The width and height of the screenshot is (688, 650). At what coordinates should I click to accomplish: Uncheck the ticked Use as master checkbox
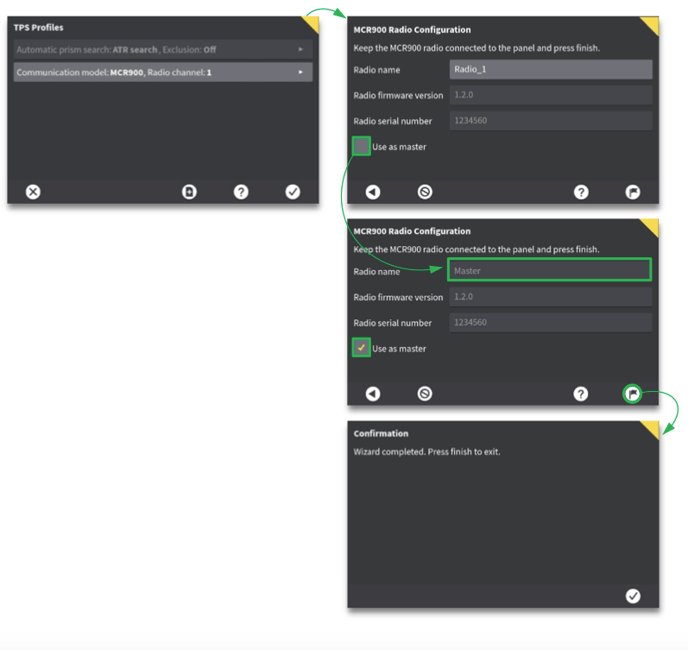(361, 348)
